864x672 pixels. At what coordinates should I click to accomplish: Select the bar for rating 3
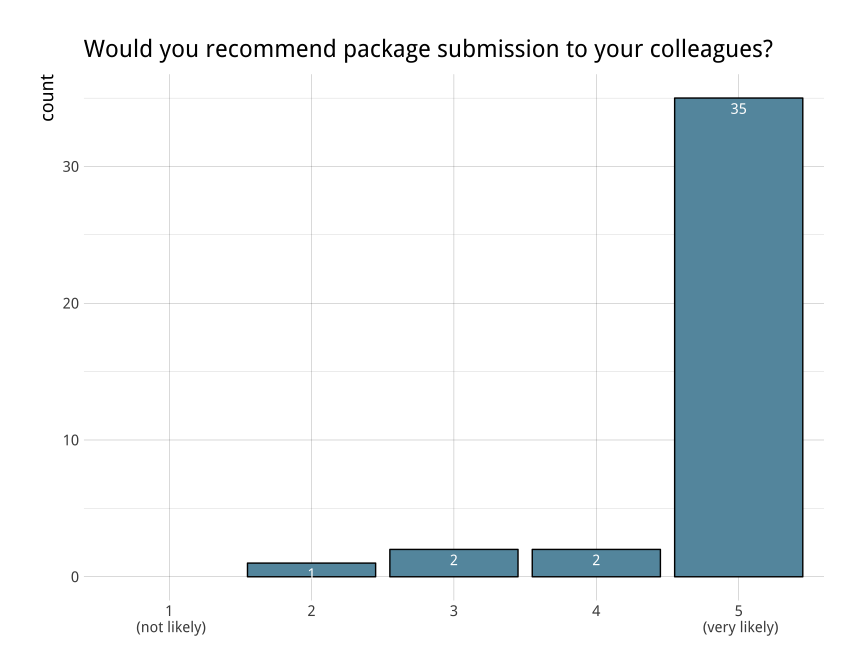pos(420,563)
